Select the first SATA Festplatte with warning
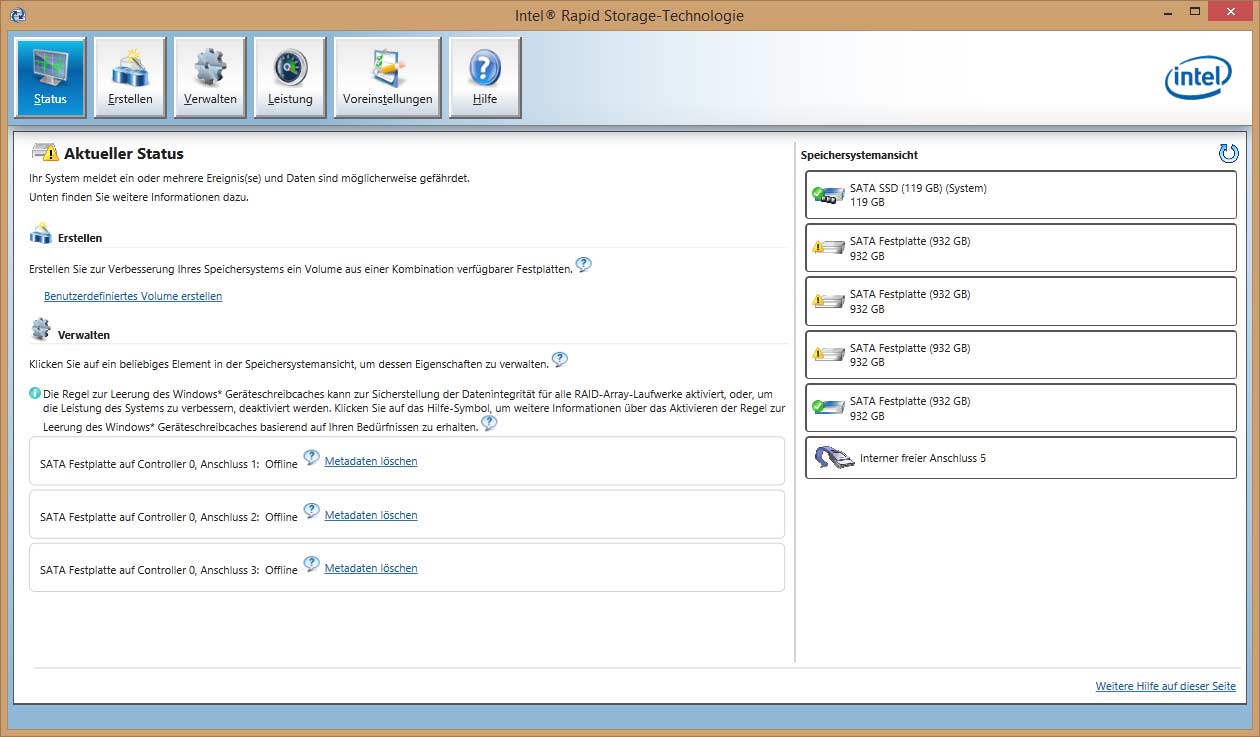1260x737 pixels. point(1021,248)
